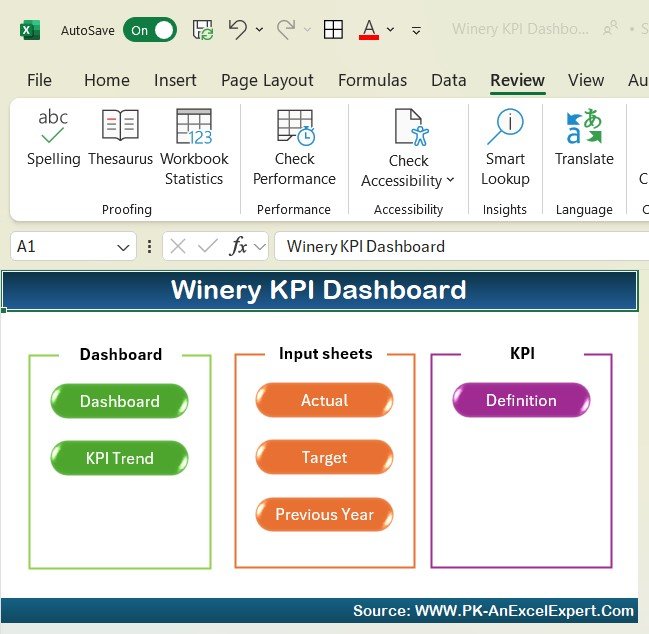
Task: Open the Target input sheet button
Action: (324, 457)
